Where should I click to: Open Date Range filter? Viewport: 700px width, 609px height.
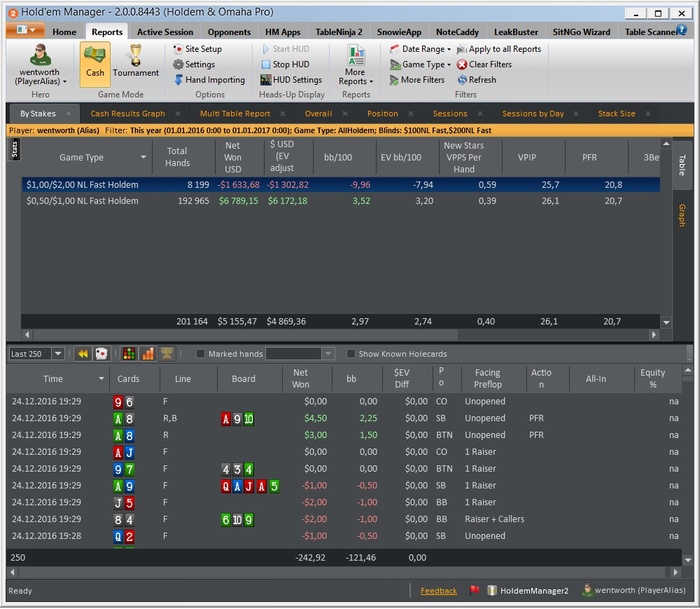(x=420, y=49)
